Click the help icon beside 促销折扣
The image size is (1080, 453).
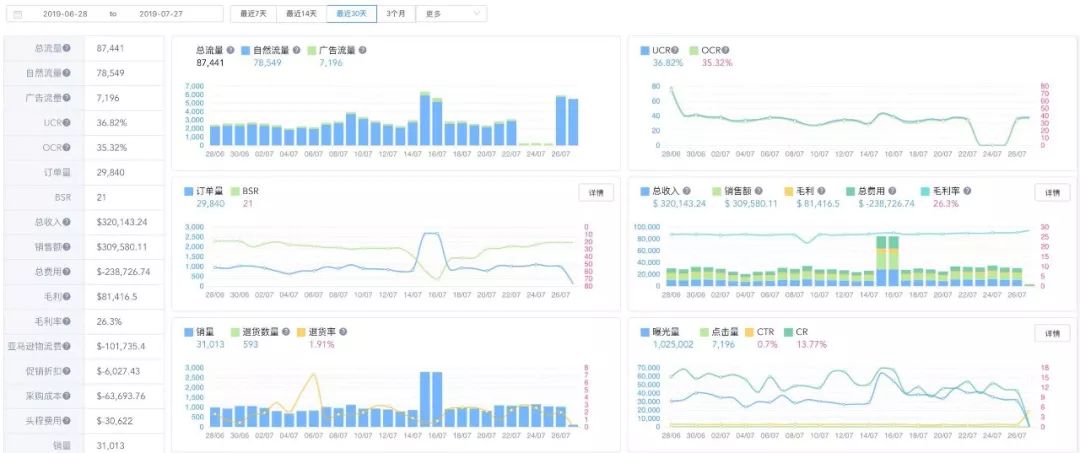(68, 370)
